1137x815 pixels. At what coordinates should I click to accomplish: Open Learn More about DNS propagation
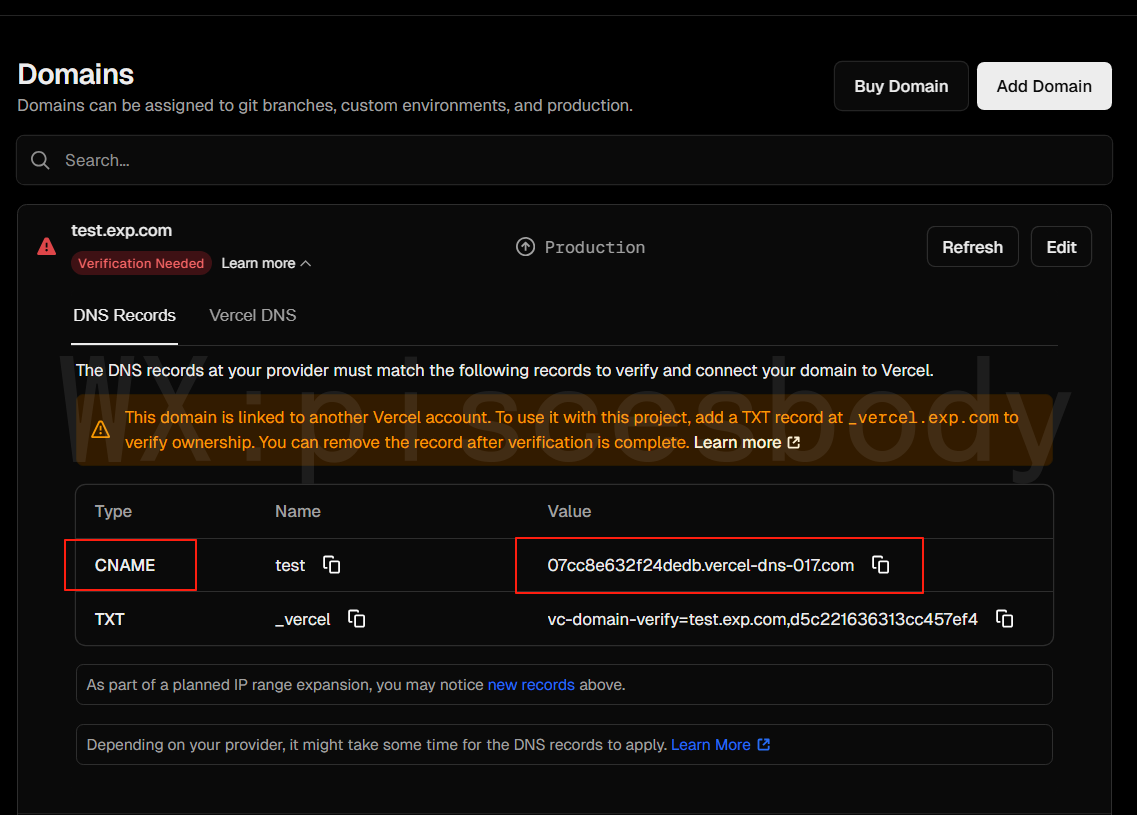tap(720, 745)
